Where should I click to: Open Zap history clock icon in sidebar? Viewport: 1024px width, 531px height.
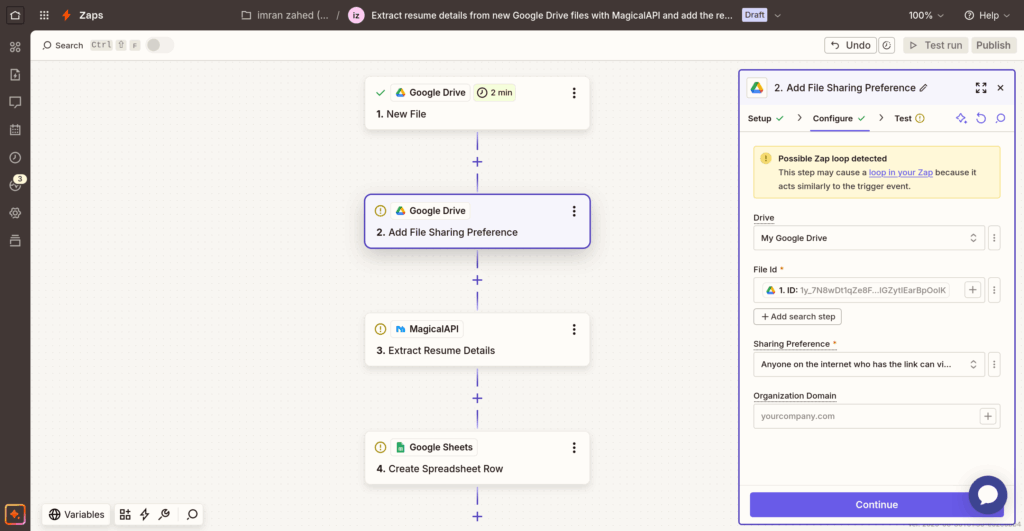[15, 157]
